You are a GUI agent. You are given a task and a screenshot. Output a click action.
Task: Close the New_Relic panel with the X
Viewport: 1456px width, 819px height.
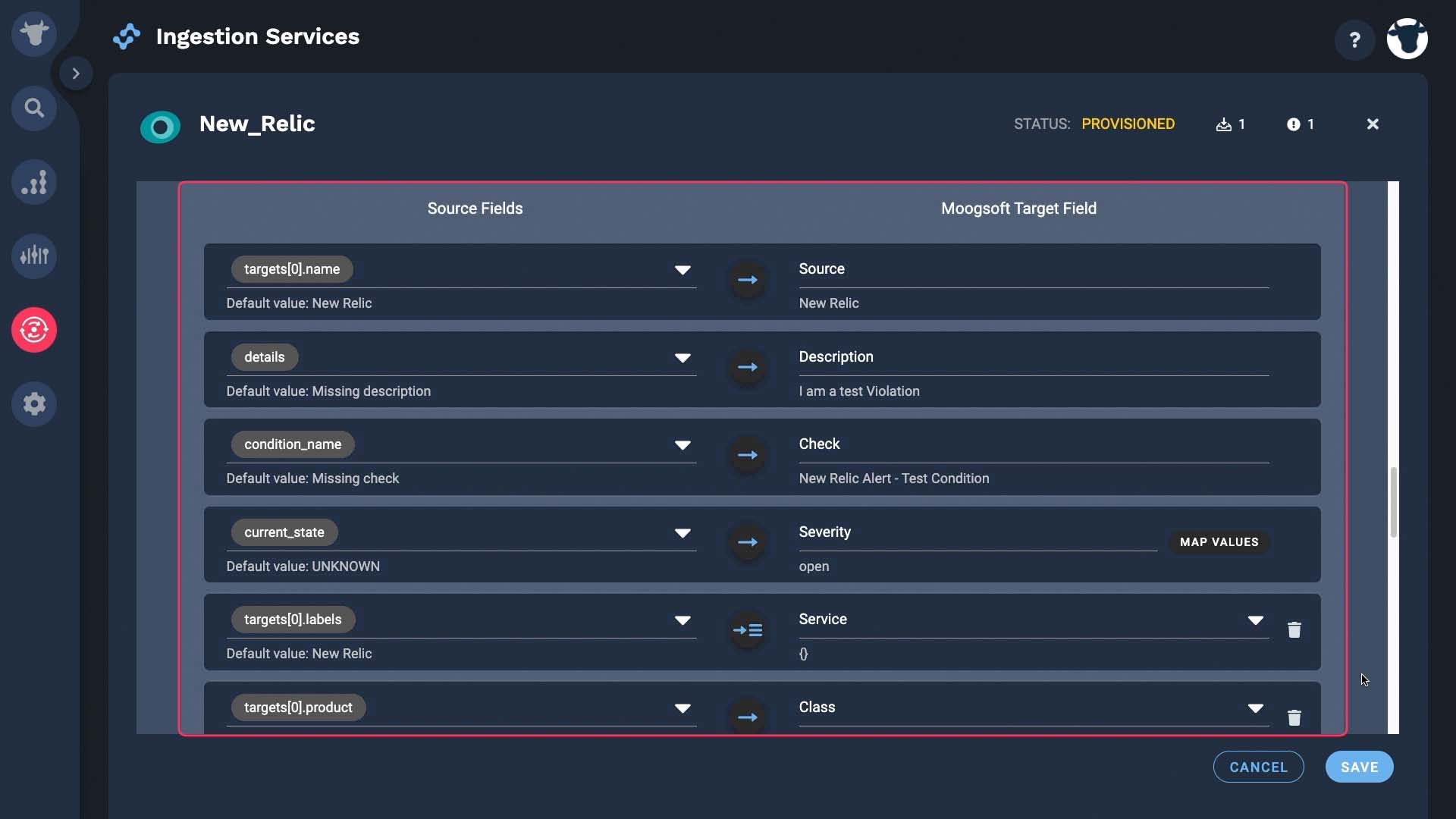coord(1373,124)
